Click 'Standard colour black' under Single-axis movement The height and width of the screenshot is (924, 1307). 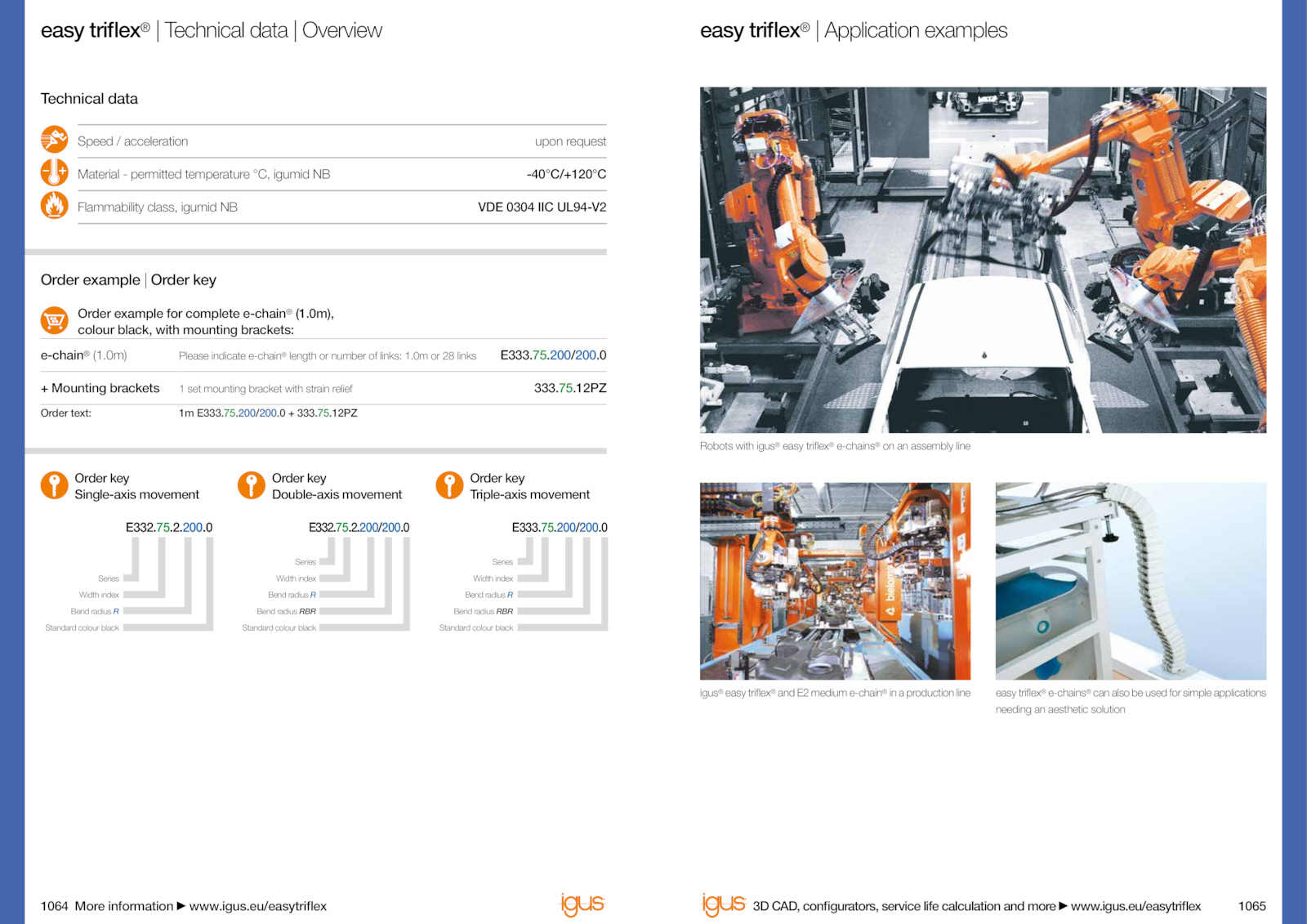click(x=82, y=627)
